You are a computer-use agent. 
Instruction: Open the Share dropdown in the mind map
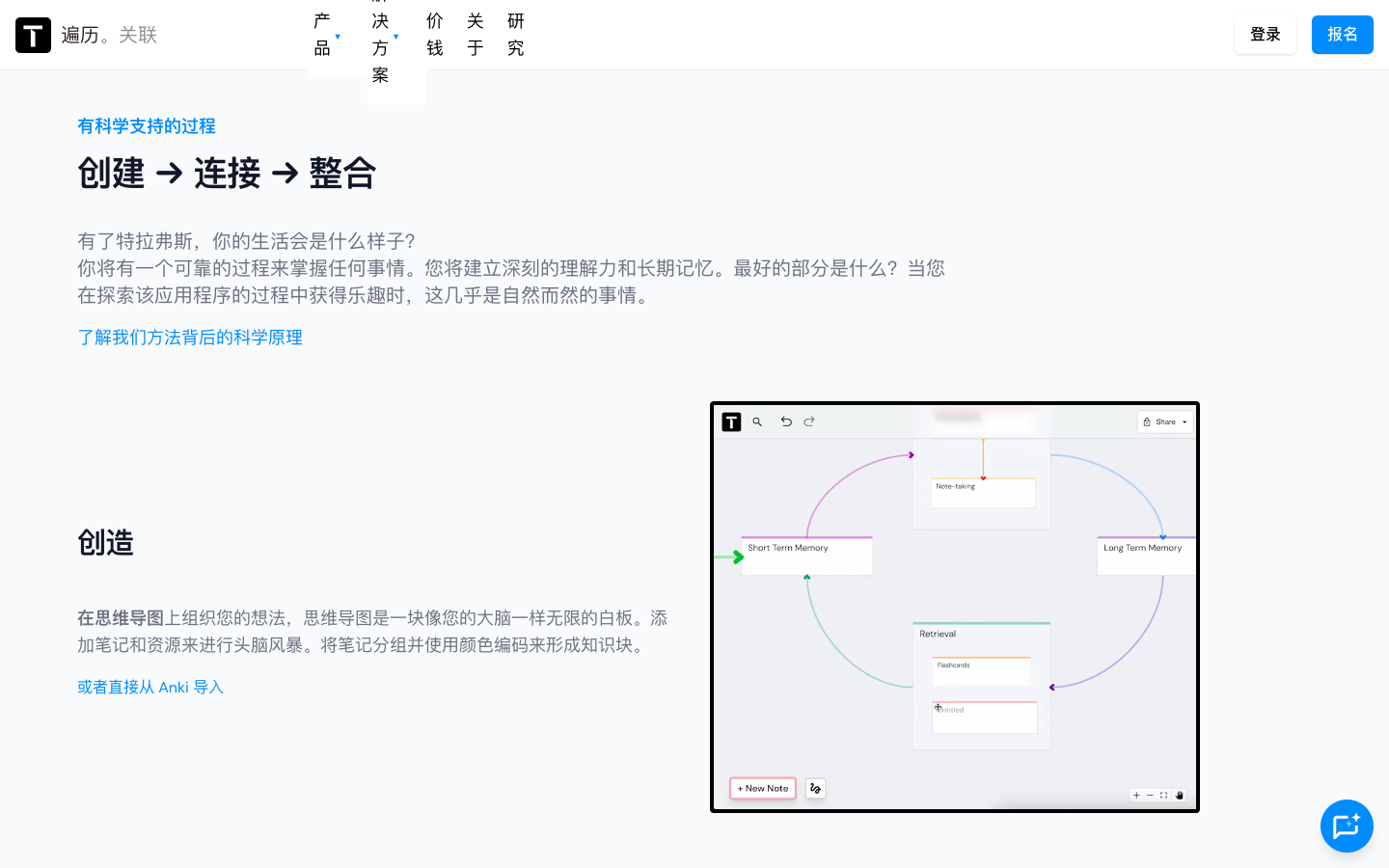click(1165, 421)
